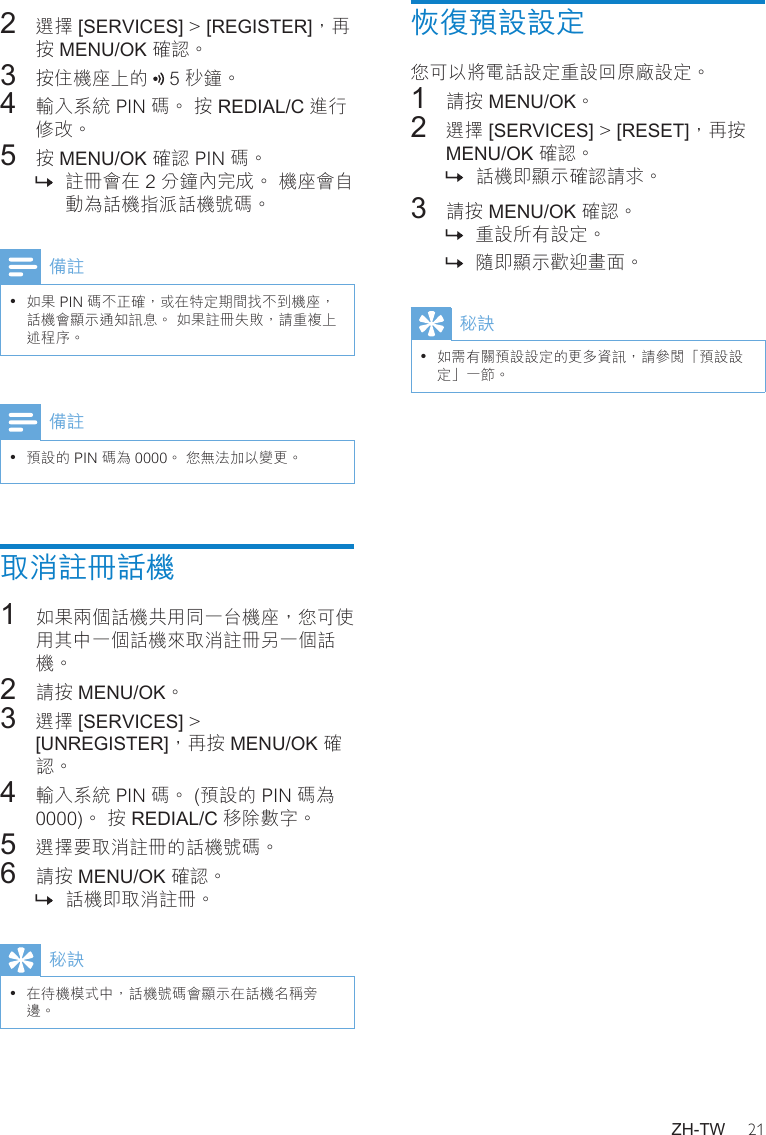The width and height of the screenshot is (766, 1135).
Task: Click the text [SERVICES] > [REGISTER]
Action: 195,27
